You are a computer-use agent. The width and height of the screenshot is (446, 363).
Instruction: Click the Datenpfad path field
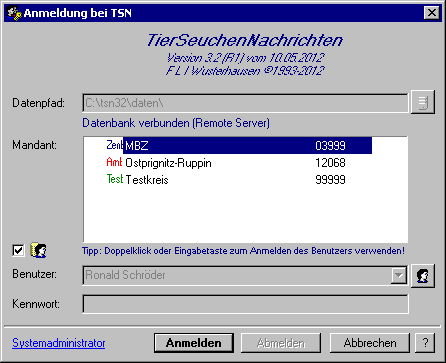[x=245, y=103]
